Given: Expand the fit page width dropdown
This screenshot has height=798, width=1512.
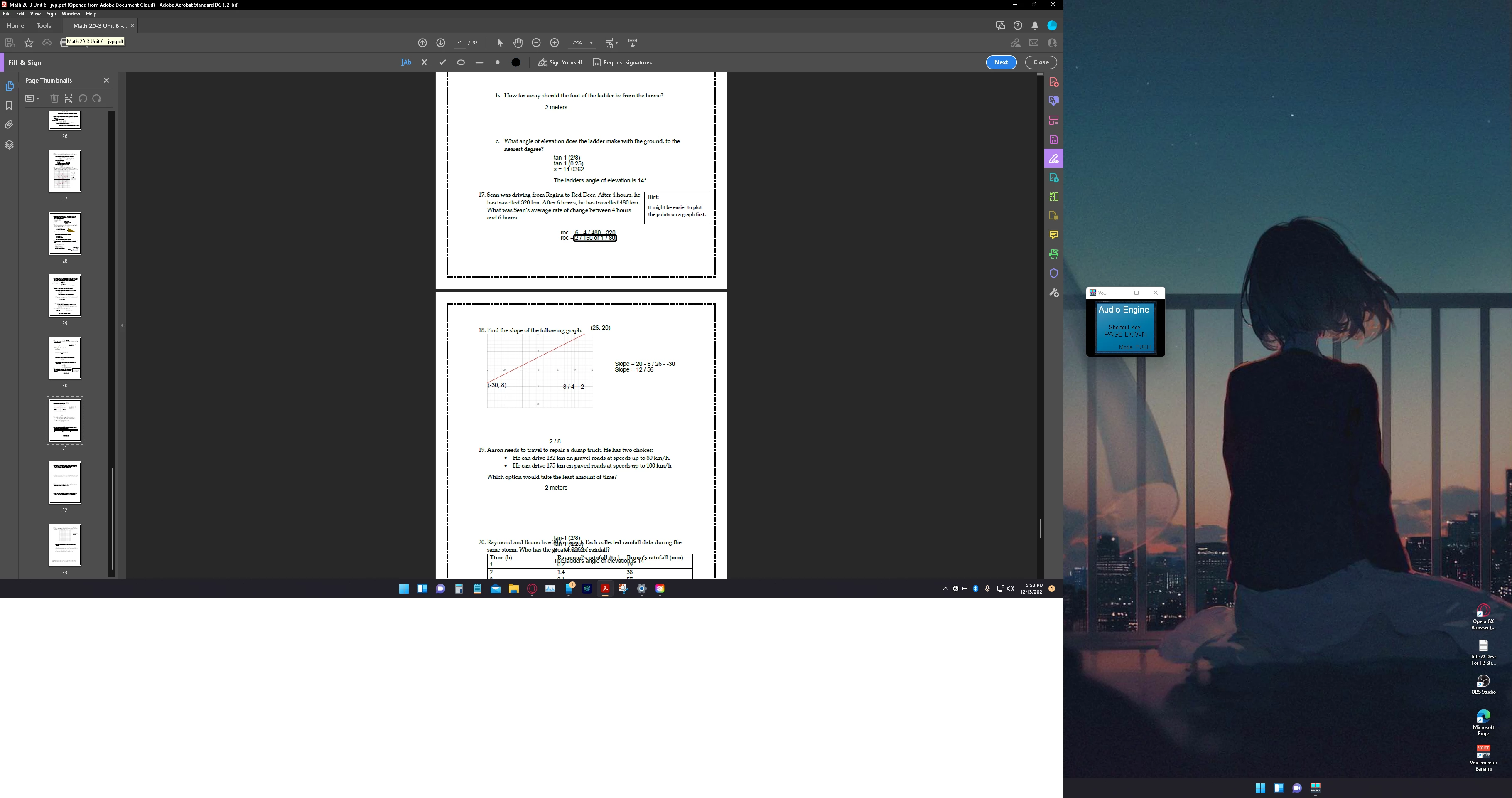Looking at the screenshot, I should point(616,43).
